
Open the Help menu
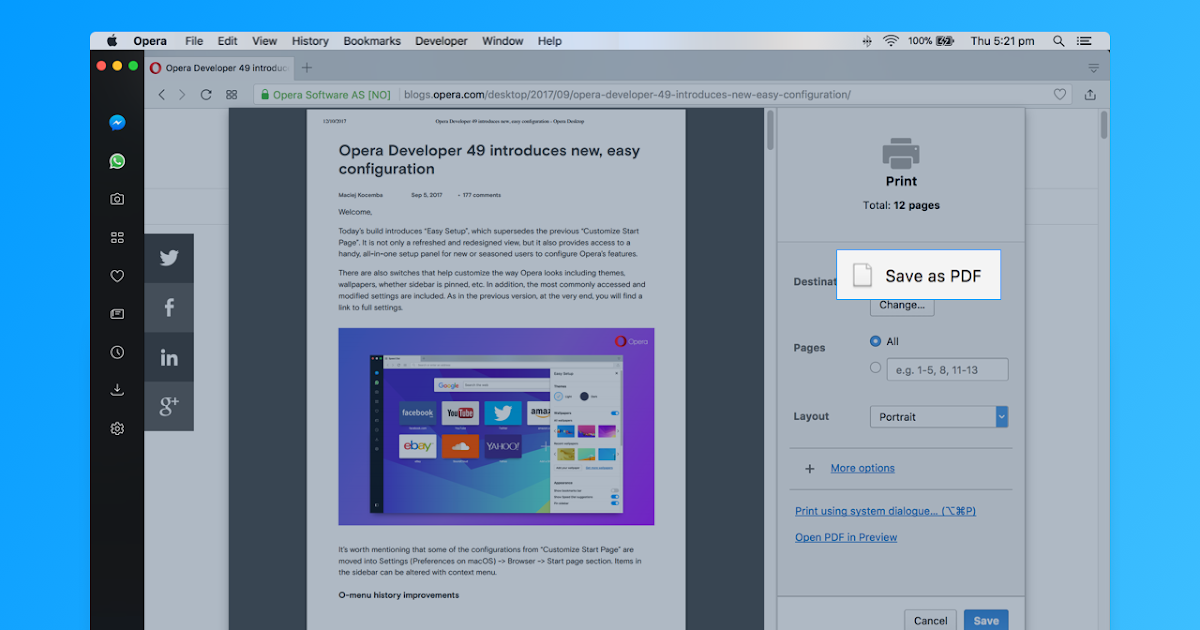coord(550,41)
